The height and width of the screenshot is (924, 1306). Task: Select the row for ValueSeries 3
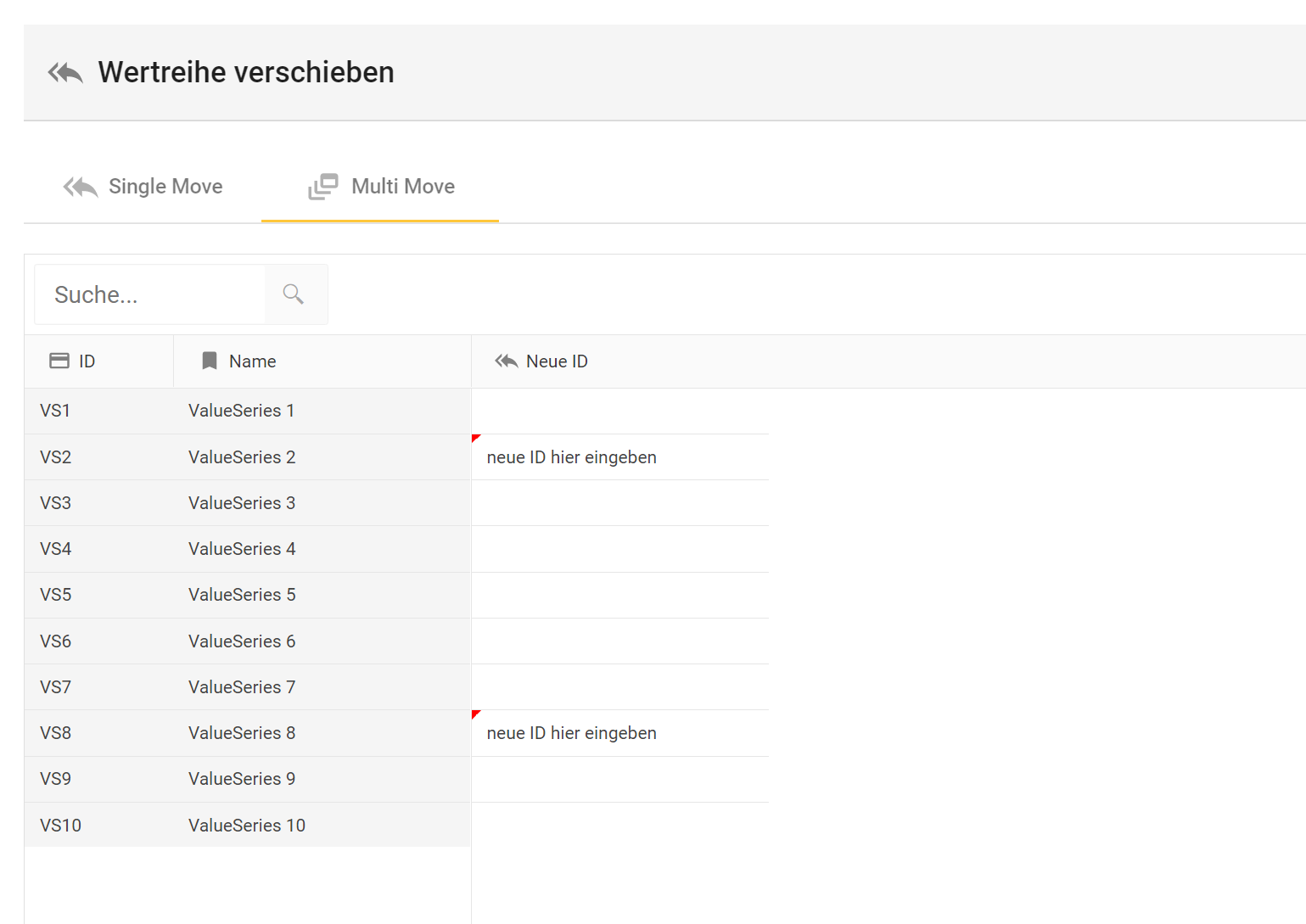(x=242, y=502)
